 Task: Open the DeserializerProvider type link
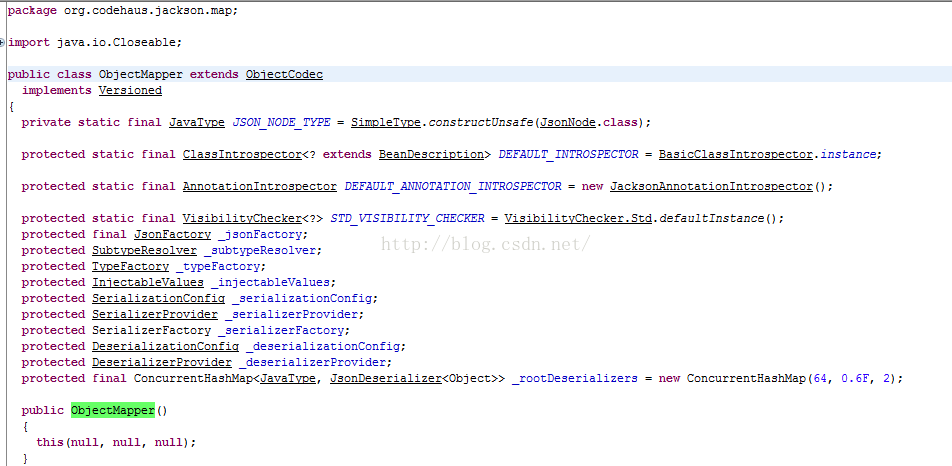pos(162,362)
